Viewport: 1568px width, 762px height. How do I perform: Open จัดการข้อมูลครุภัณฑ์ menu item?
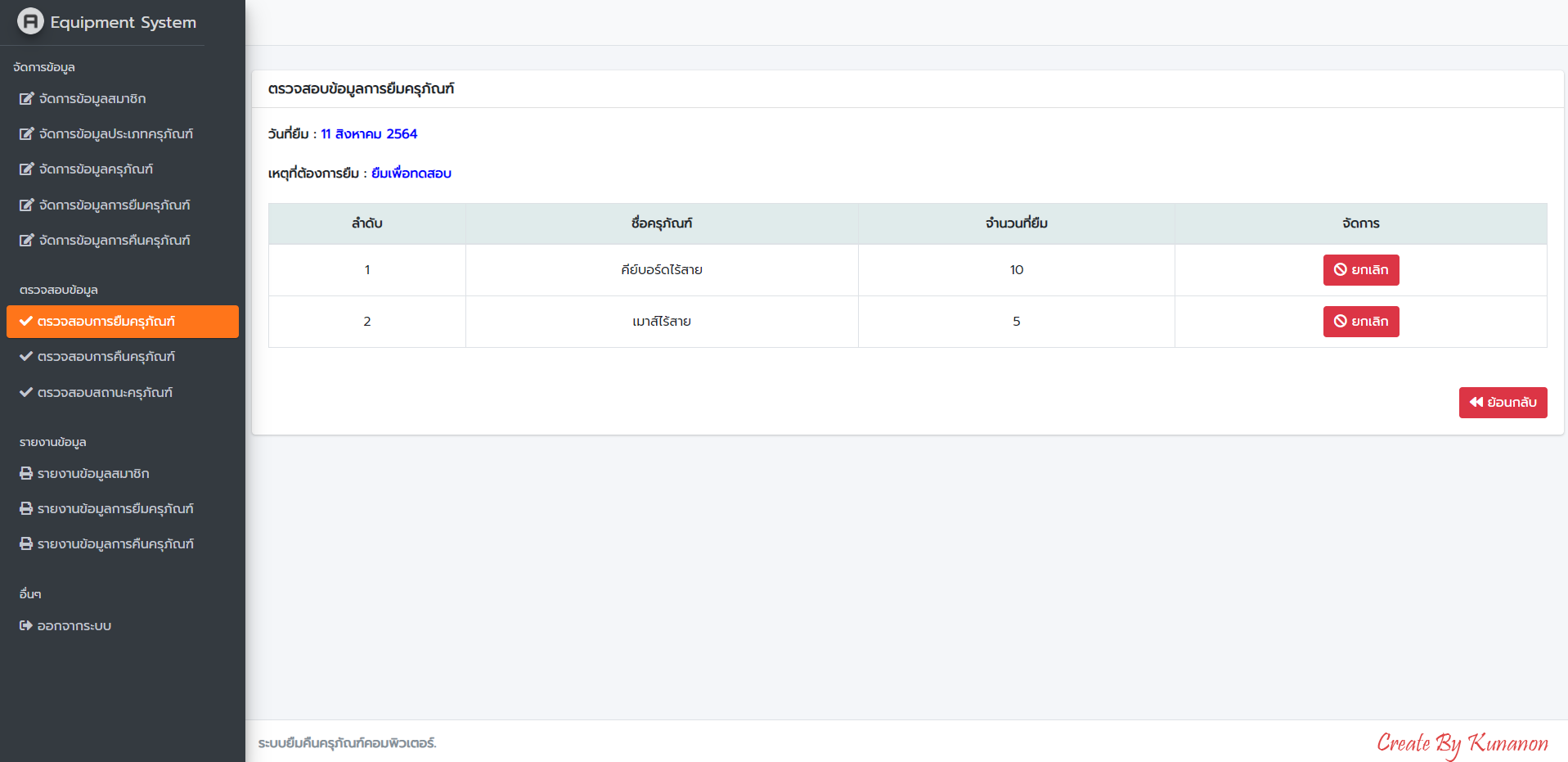coord(96,169)
